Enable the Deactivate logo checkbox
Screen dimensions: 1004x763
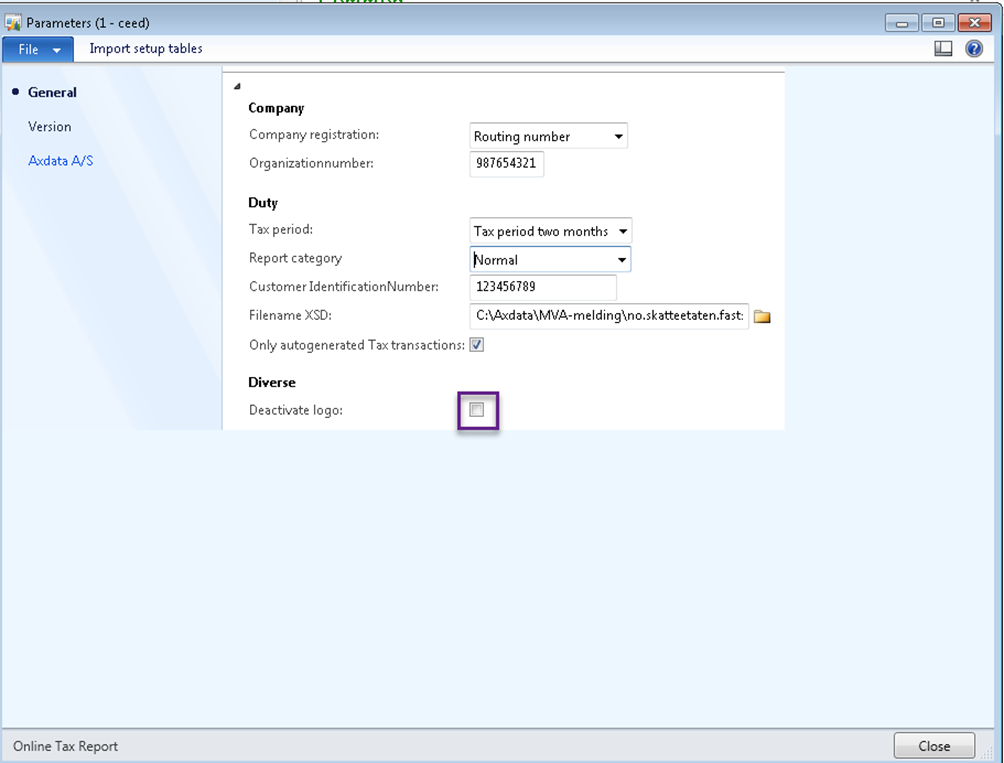click(476, 410)
